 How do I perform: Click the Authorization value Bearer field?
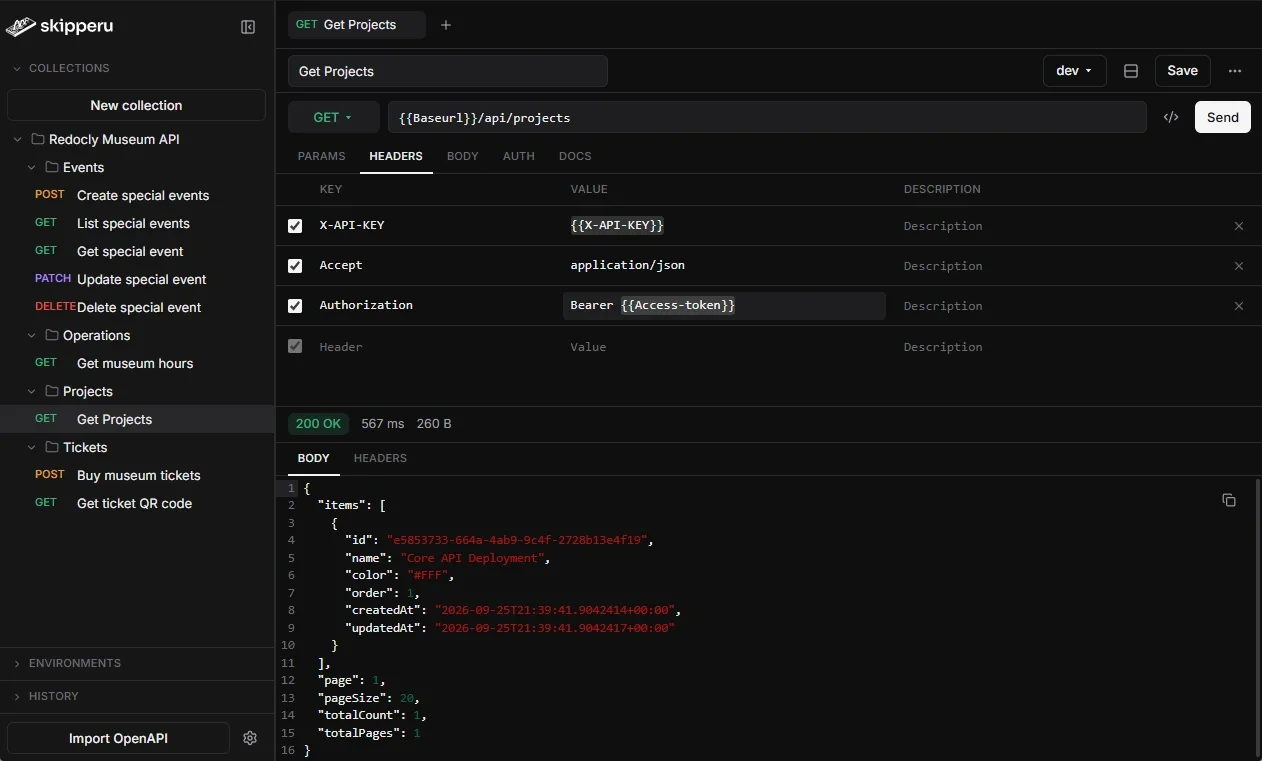(724, 306)
